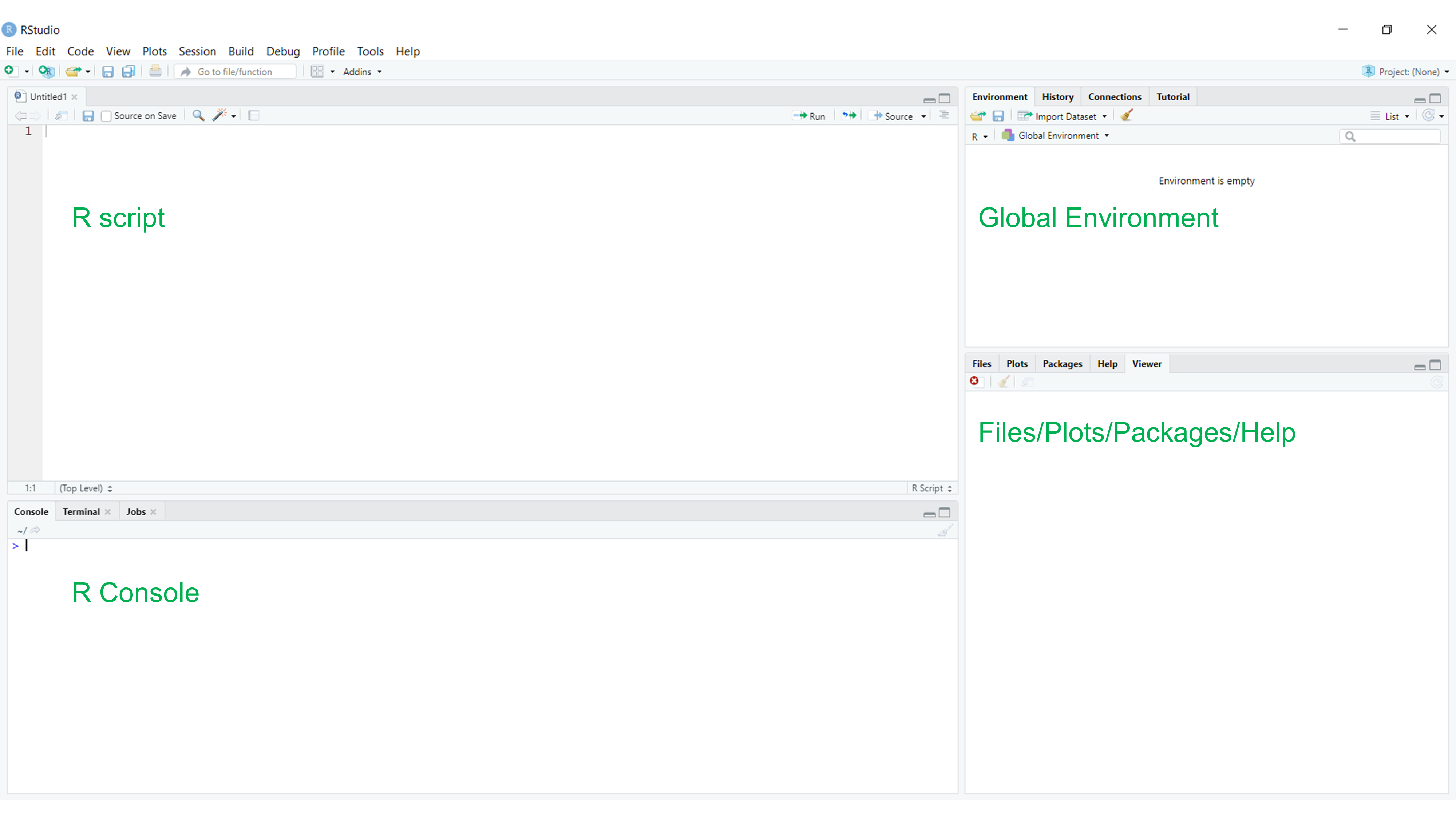
Task: Click Save icon in Untitled1 editor toolbar
Action: coord(88,115)
